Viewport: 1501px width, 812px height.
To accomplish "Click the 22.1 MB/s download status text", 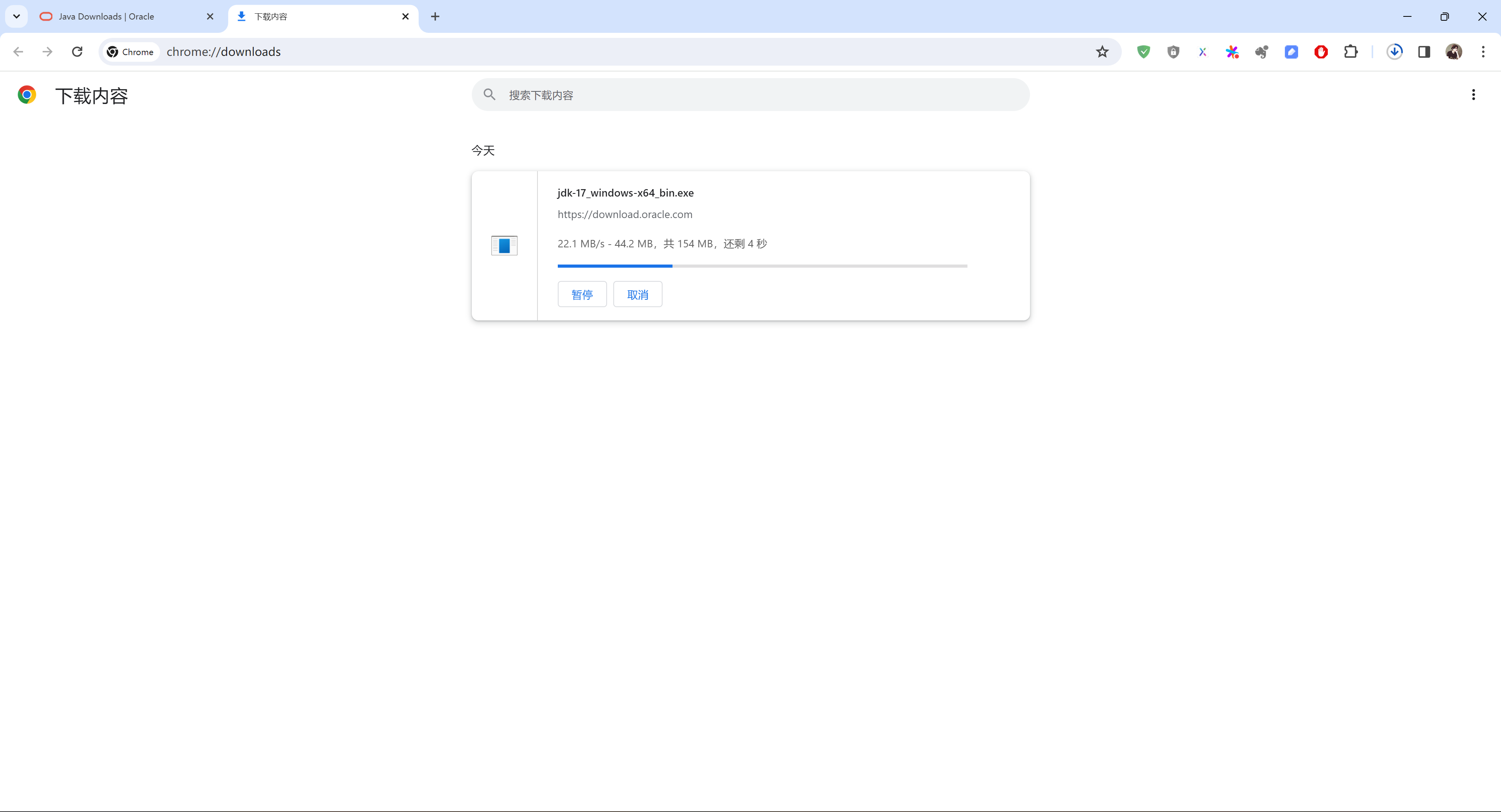I will tap(662, 243).
